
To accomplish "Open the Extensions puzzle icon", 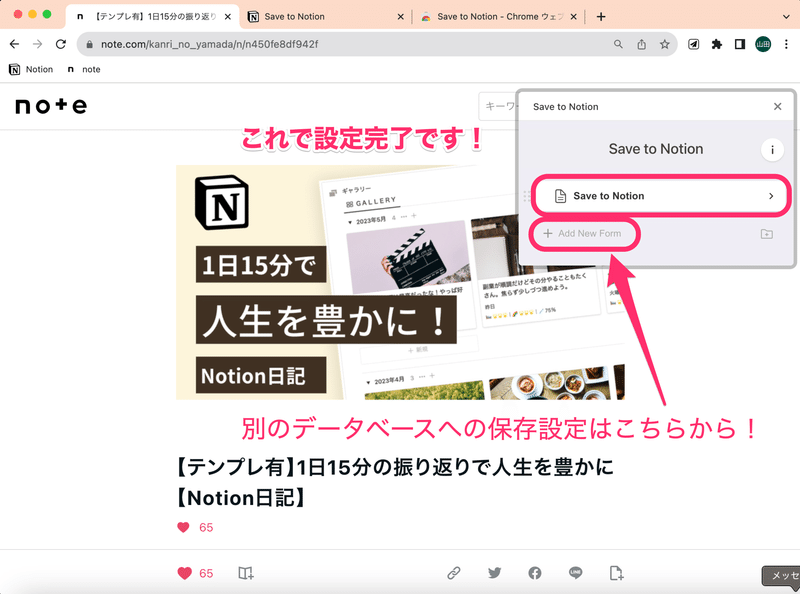I will click(717, 44).
